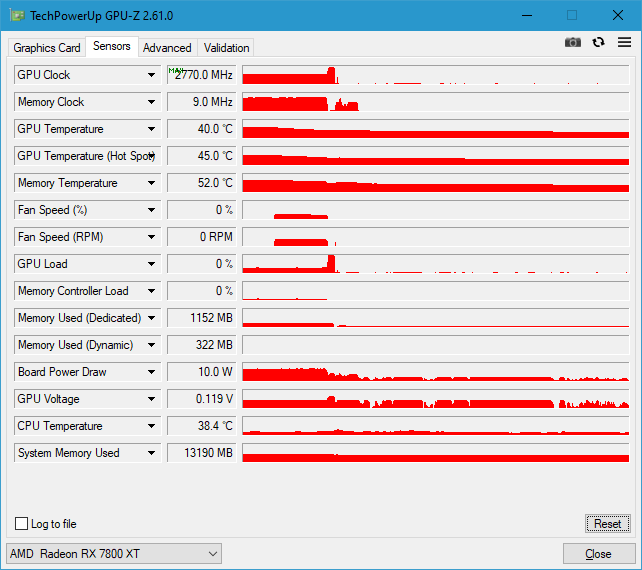
Task: Click the GPU Temperature history graph
Action: [436, 129]
